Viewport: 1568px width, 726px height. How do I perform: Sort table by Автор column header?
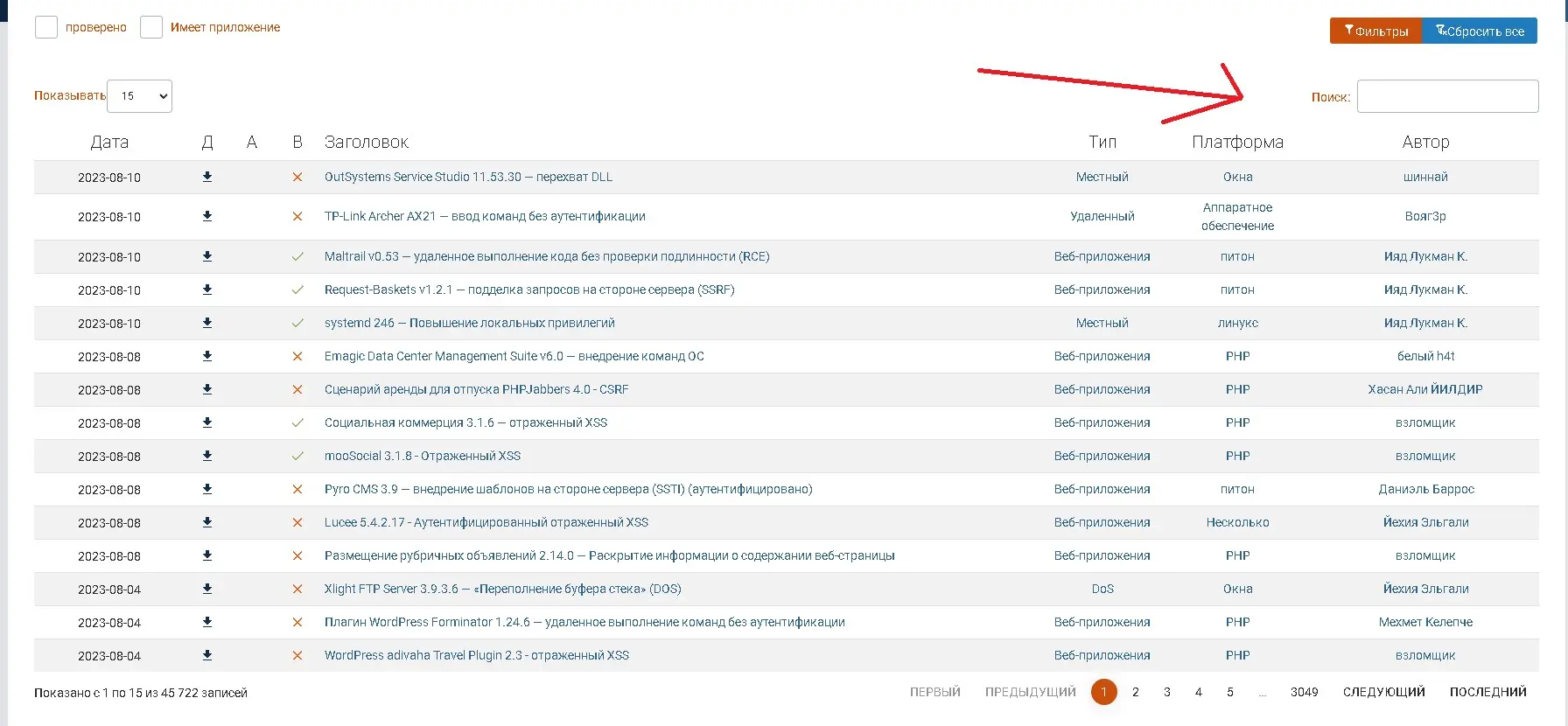click(x=1425, y=142)
